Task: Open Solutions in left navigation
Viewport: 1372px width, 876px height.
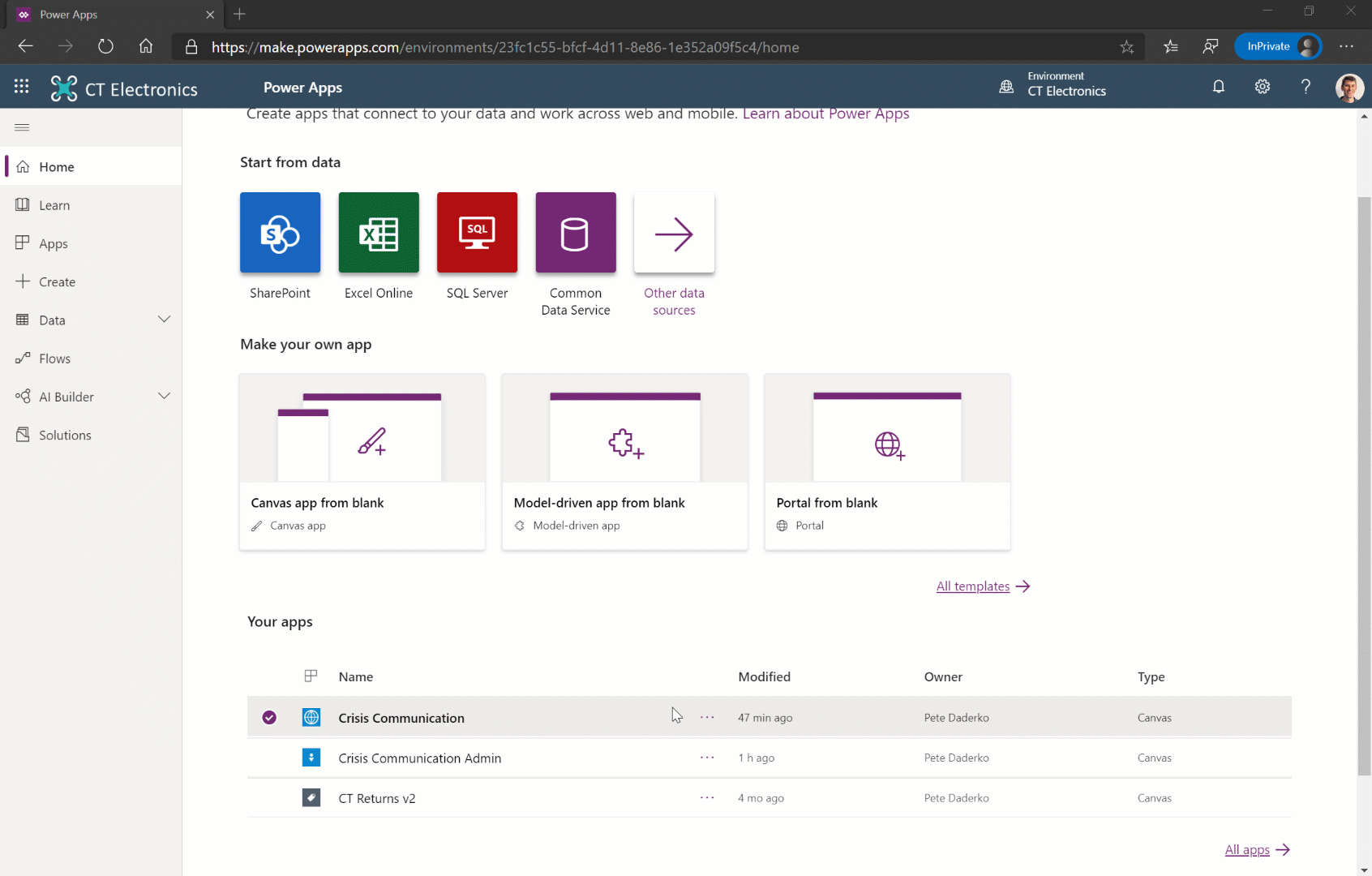Action: (x=91, y=435)
